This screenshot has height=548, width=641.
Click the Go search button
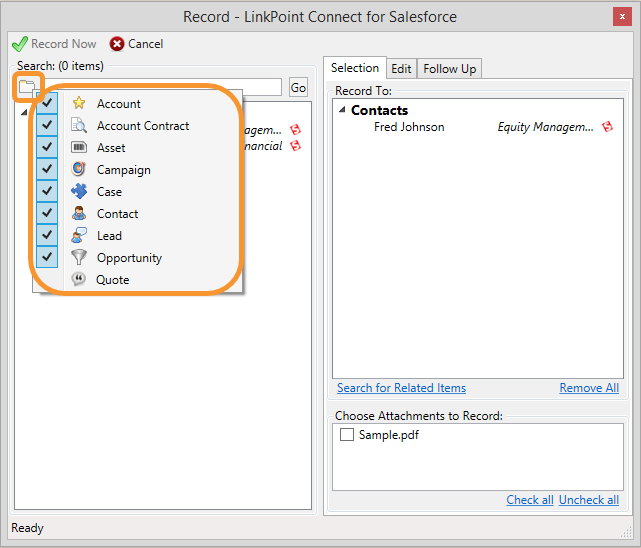(298, 87)
